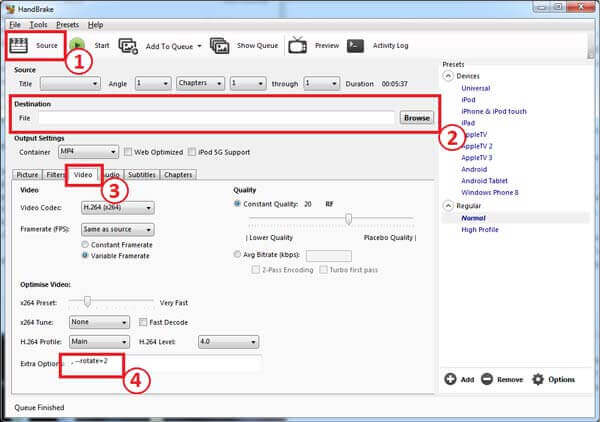Switch to the Subtitles tab
This screenshot has height=422, width=600.
click(x=142, y=175)
